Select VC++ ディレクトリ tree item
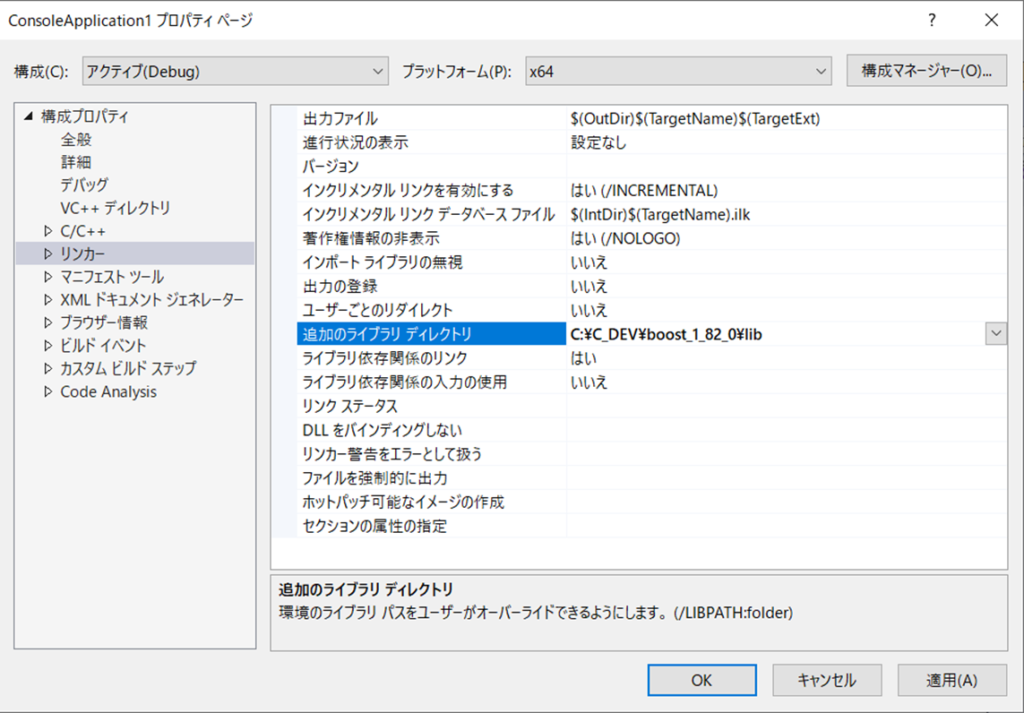The image size is (1024, 713). (x=115, y=208)
